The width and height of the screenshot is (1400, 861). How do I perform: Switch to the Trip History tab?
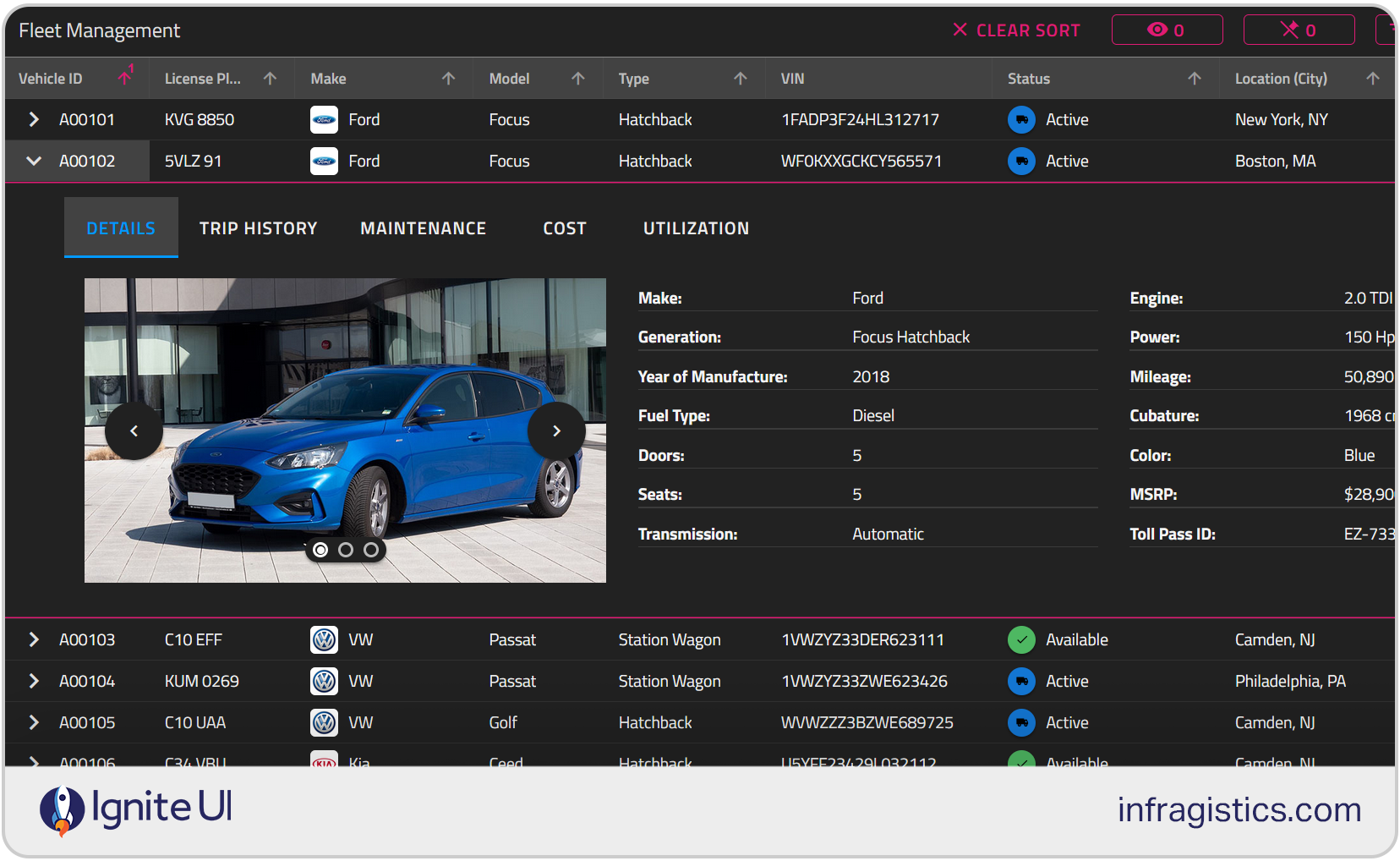[x=259, y=228]
